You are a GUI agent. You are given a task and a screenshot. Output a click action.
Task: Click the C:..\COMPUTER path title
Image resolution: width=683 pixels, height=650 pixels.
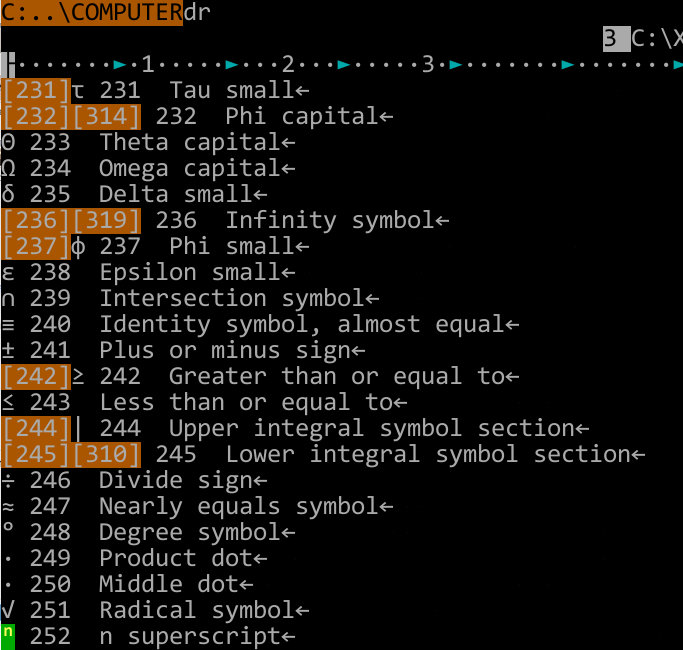point(91,13)
